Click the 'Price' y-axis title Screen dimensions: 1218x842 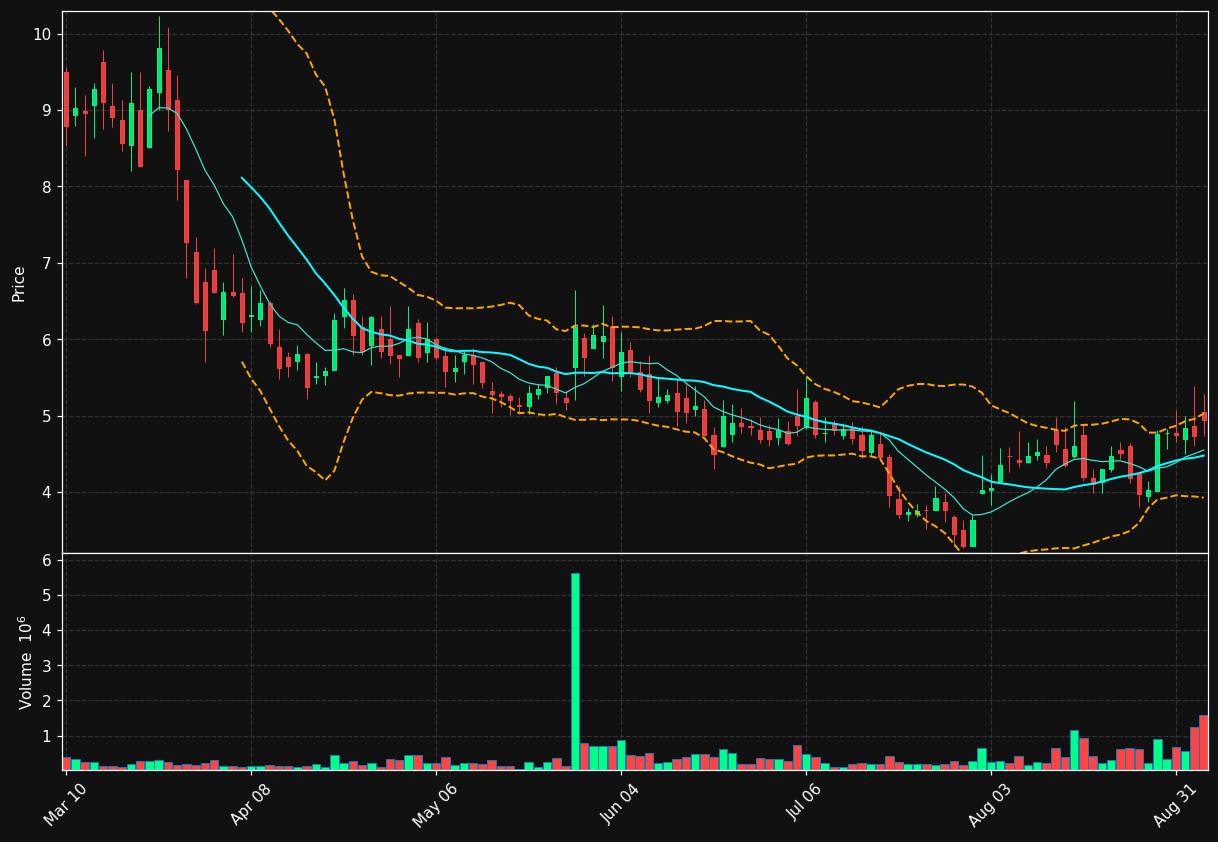coord(19,283)
